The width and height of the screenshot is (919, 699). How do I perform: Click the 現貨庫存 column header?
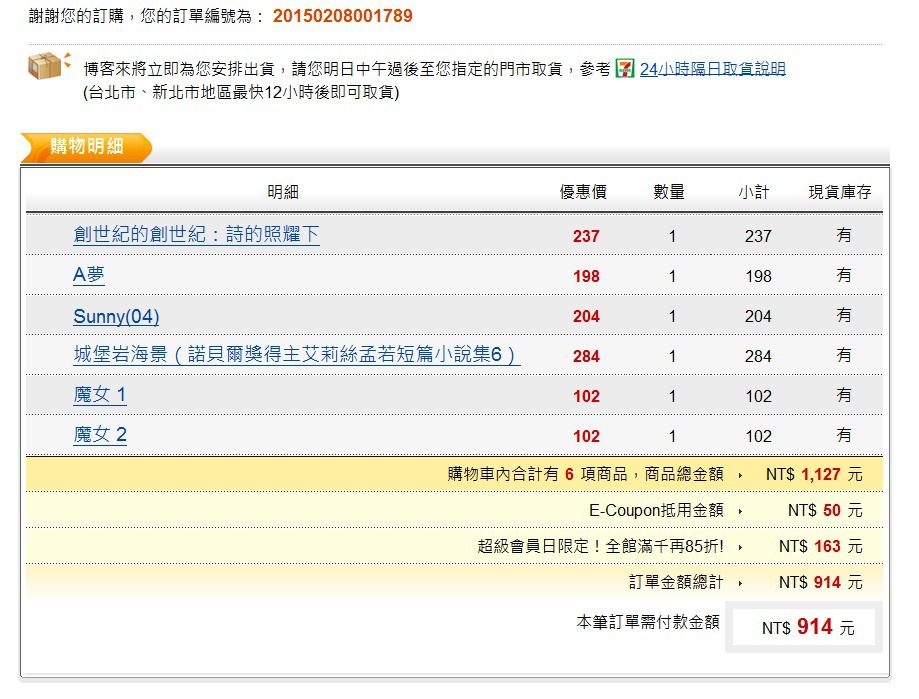[840, 192]
